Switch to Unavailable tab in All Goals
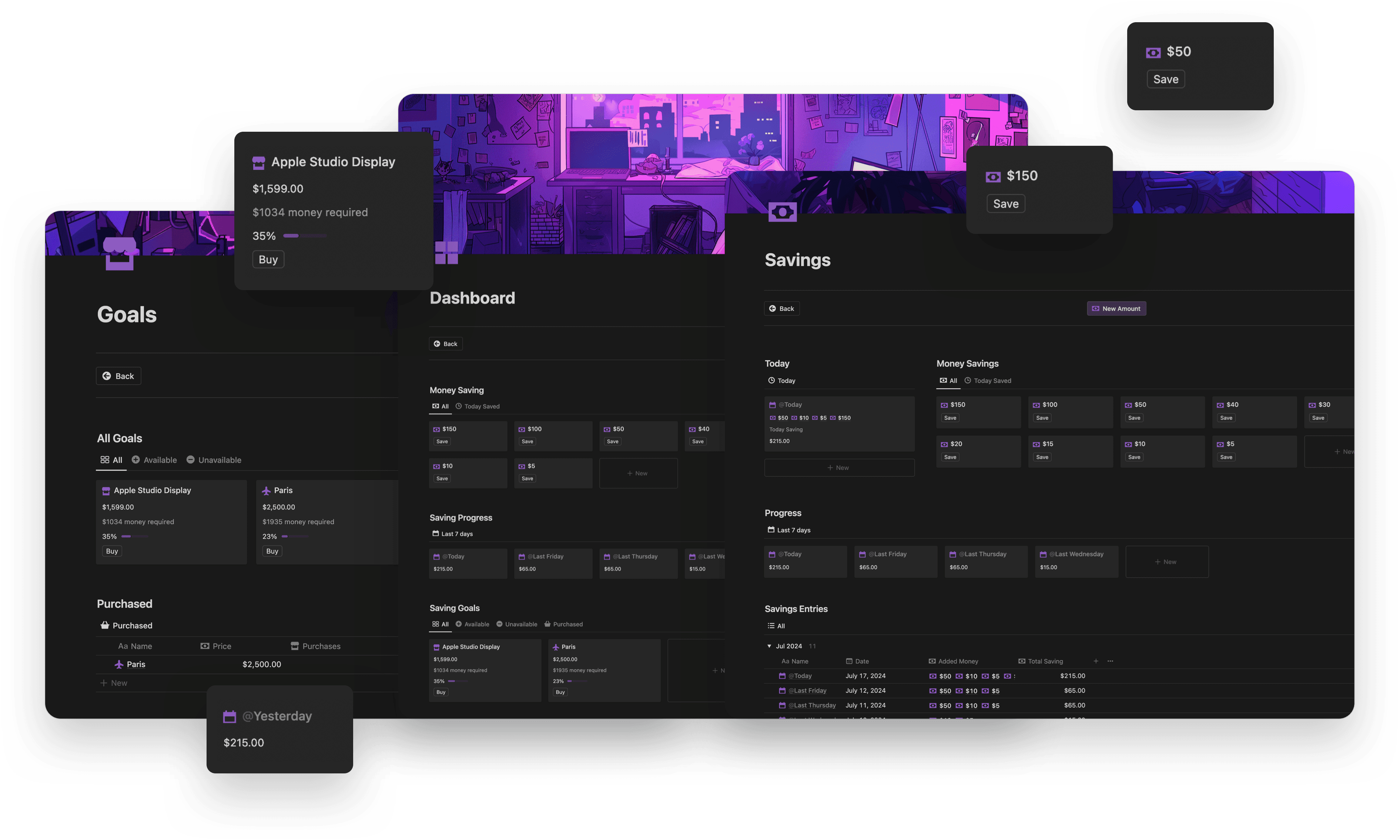 coord(214,460)
